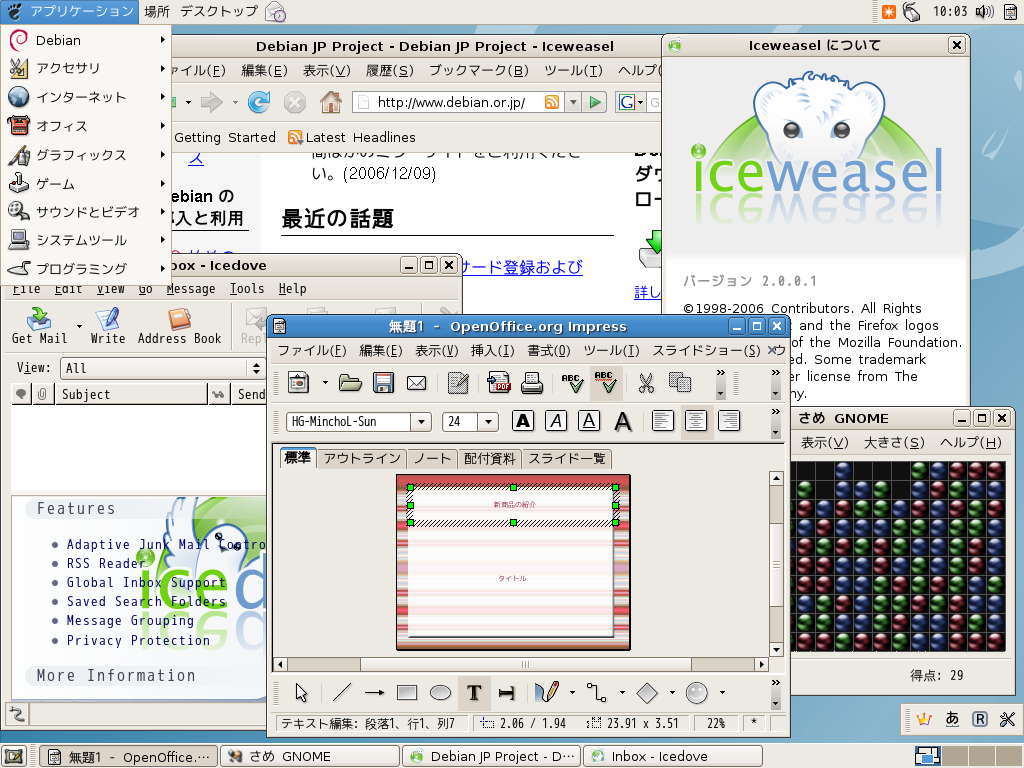Image resolution: width=1024 pixels, height=768 pixels.
Task: Toggle right text alignment in Impress
Action: click(x=729, y=421)
